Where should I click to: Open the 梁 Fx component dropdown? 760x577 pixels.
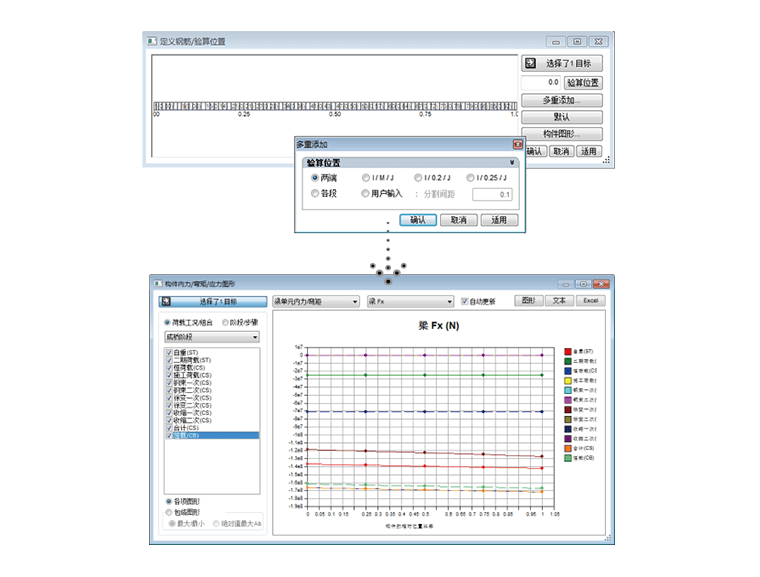[410, 302]
